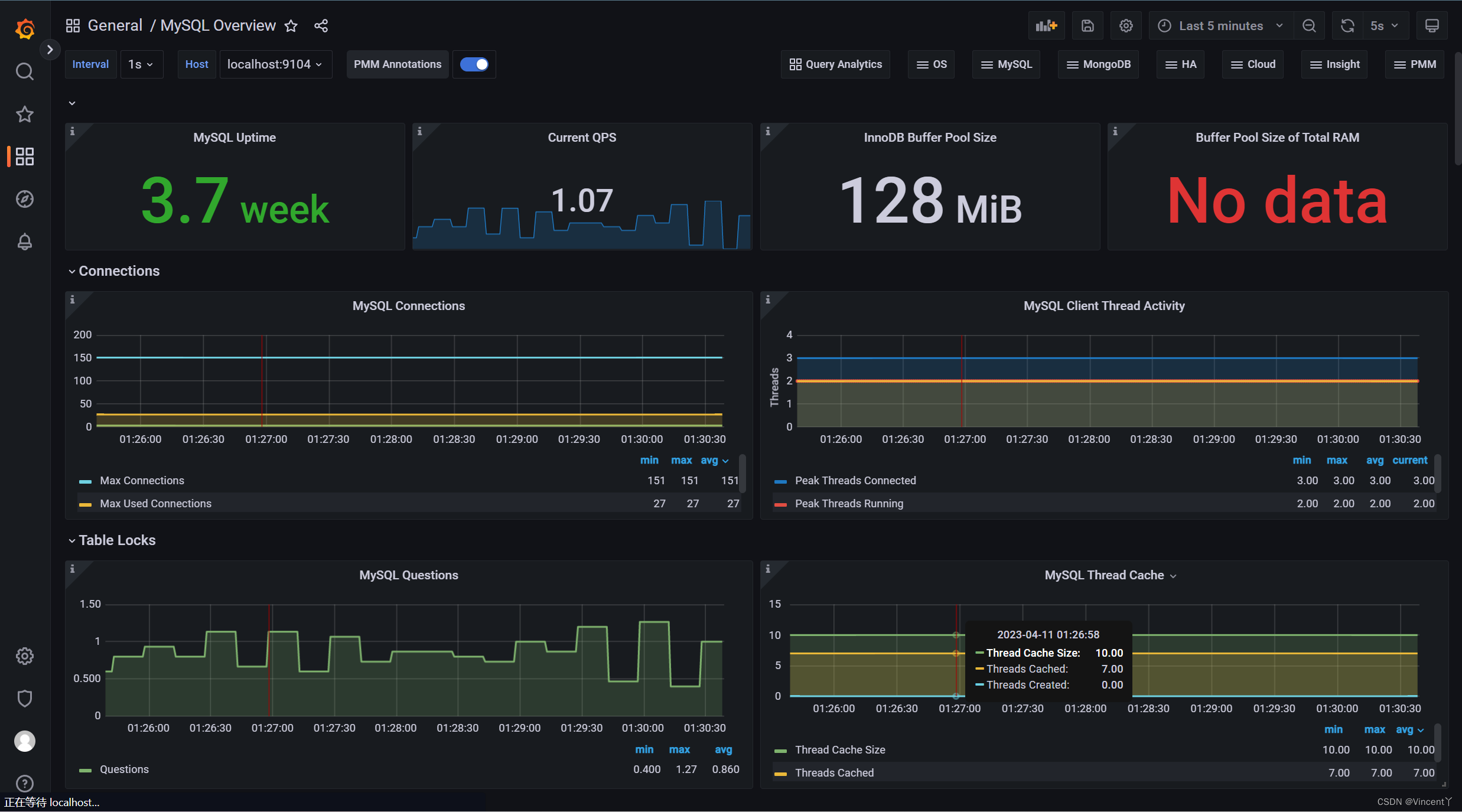The width and height of the screenshot is (1462, 812).
Task: Open the HA dashboards menu
Action: [x=1181, y=64]
